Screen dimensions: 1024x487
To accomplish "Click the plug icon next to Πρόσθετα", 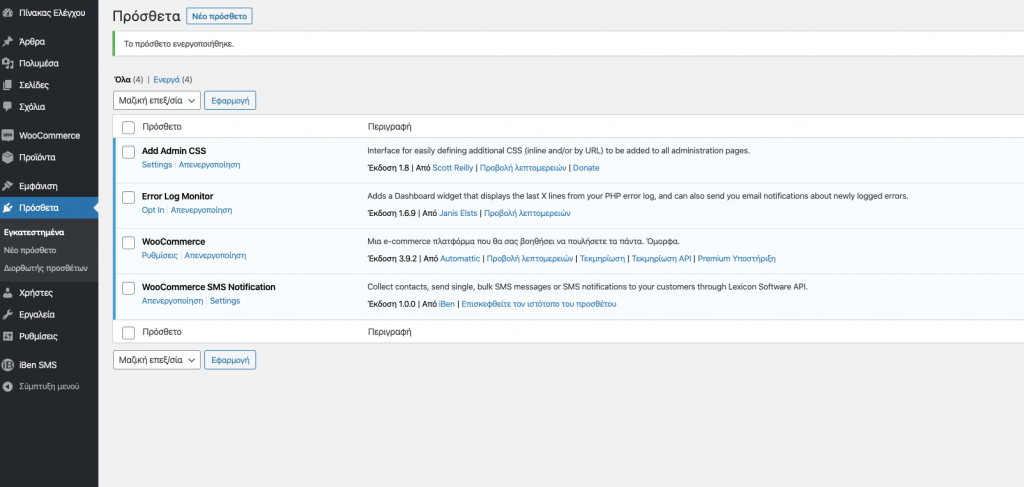I will tap(7, 208).
